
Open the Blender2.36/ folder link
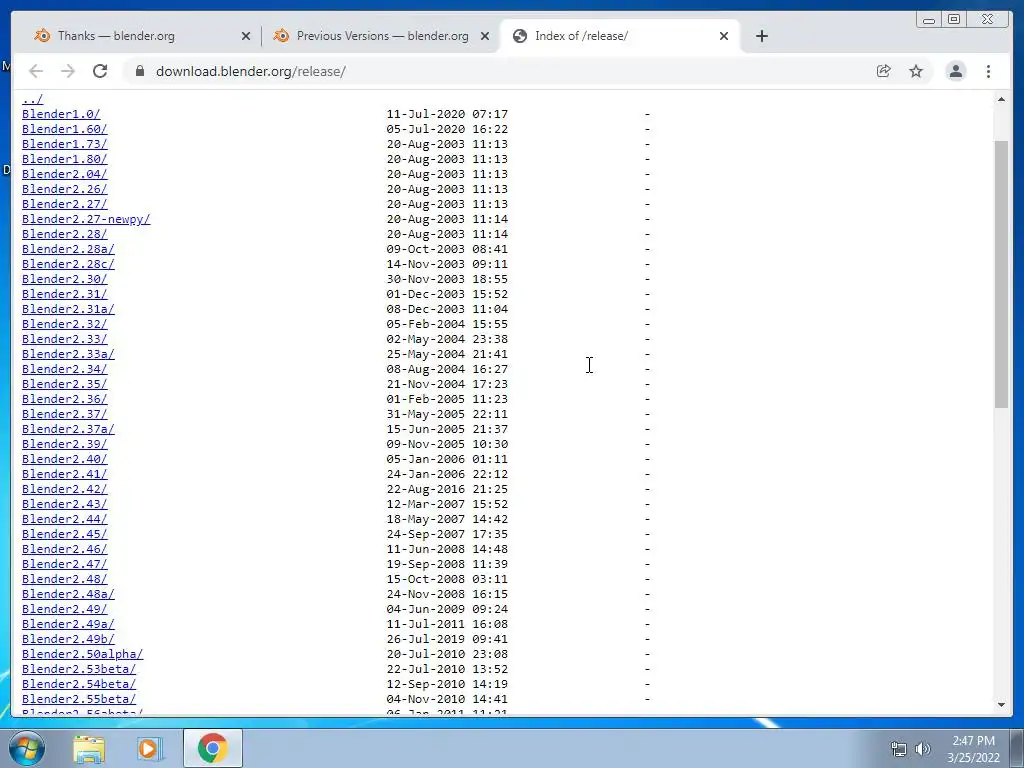click(64, 400)
